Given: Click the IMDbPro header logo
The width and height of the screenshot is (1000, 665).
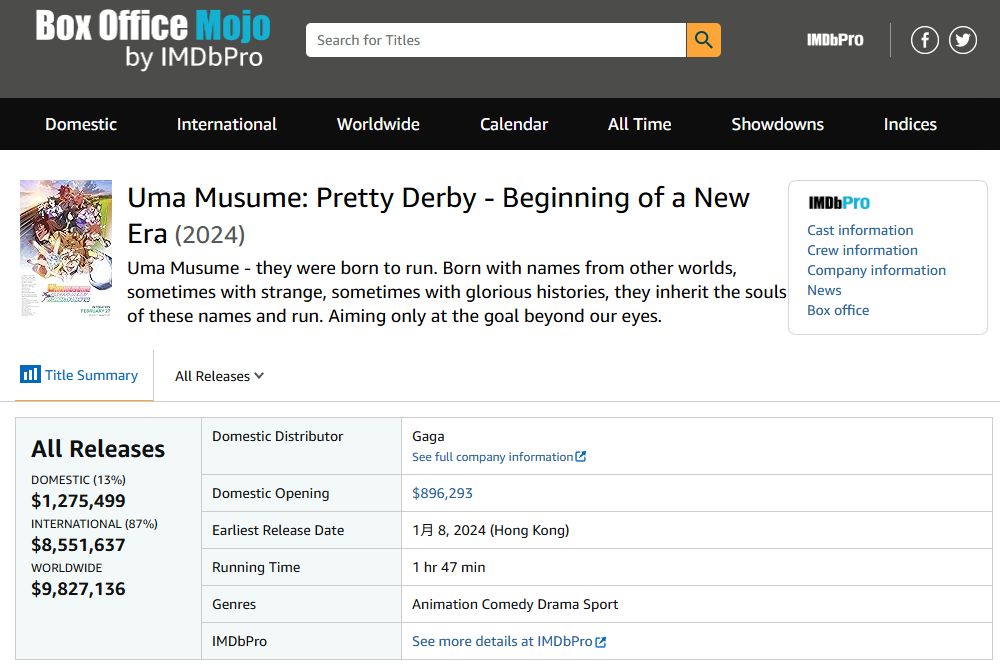Looking at the screenshot, I should tap(835, 40).
